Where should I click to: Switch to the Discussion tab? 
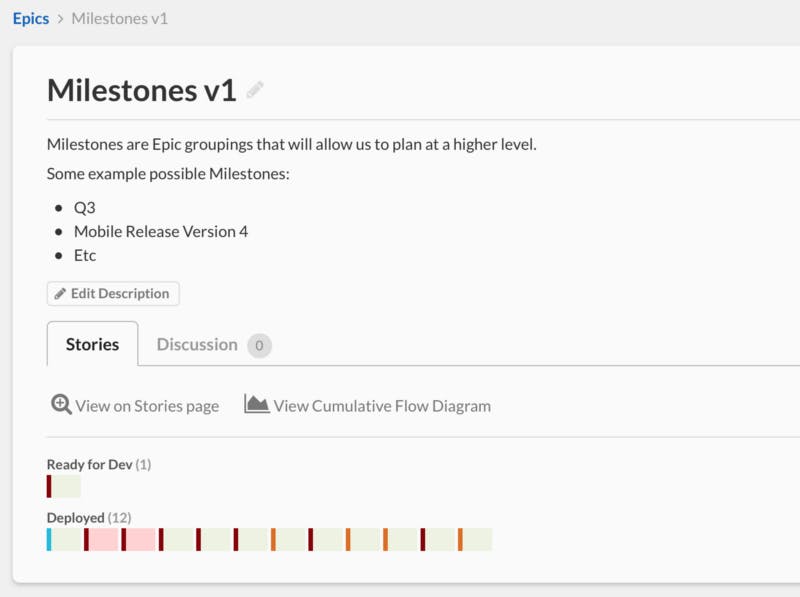pyautogui.click(x=198, y=343)
